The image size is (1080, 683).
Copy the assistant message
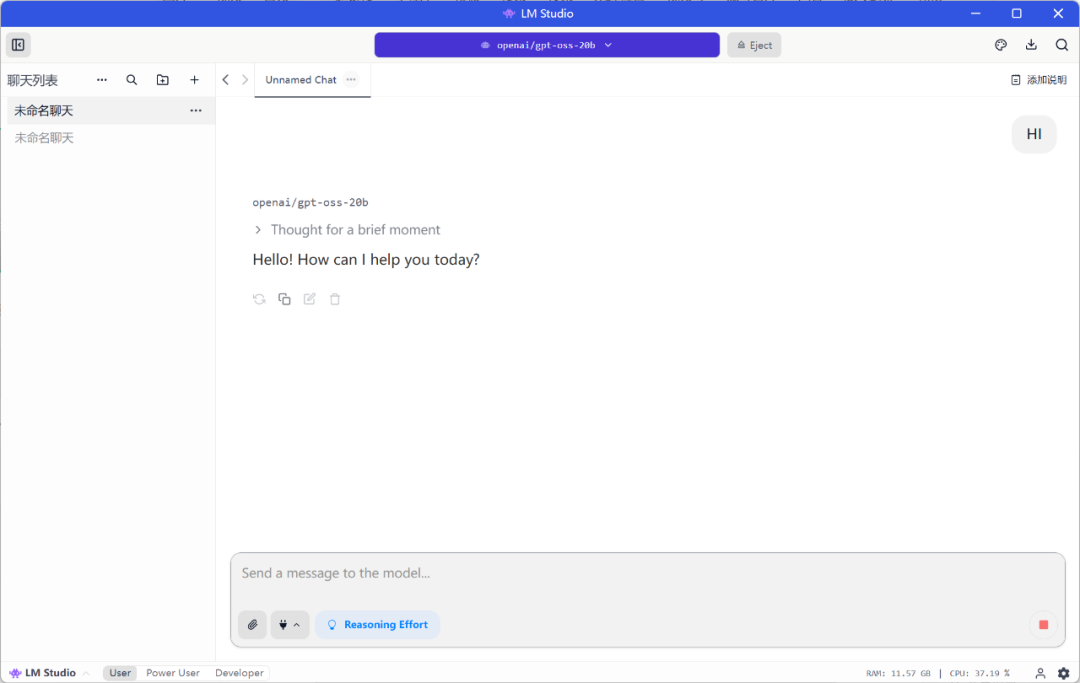pos(284,299)
